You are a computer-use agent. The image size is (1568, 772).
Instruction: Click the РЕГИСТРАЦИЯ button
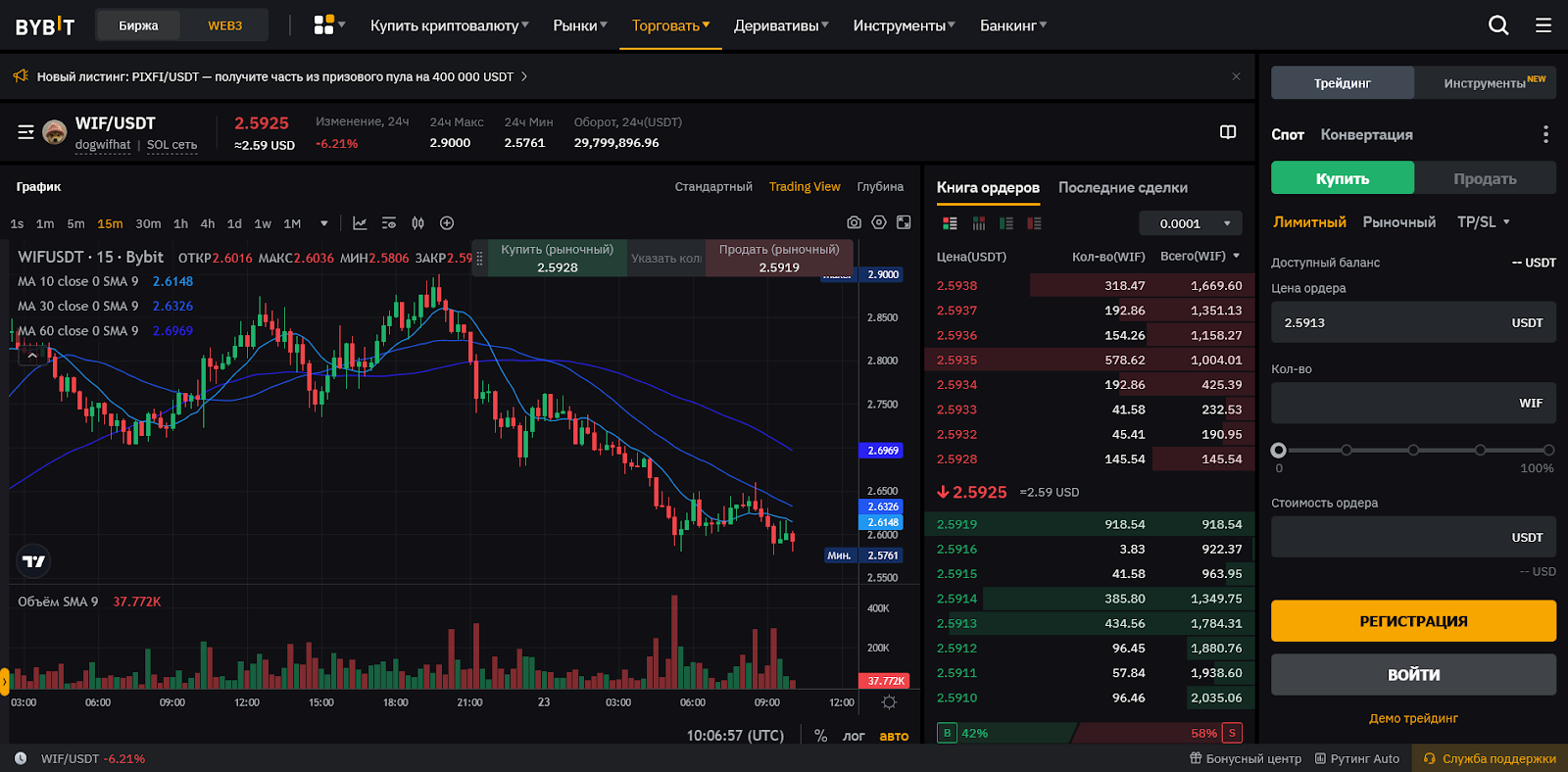tap(1413, 621)
